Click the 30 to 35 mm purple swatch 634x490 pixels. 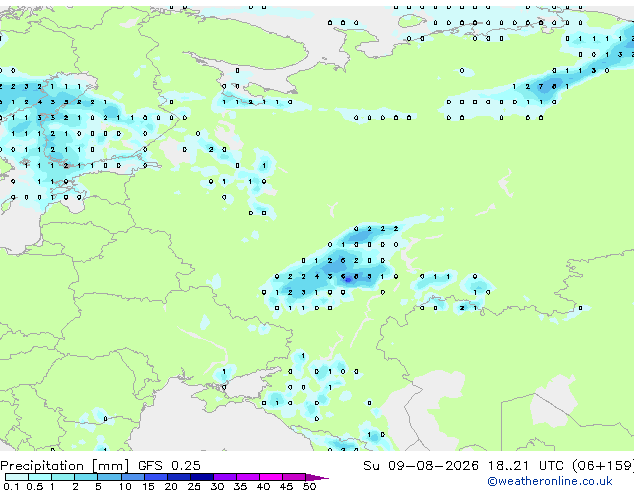[x=224, y=477]
